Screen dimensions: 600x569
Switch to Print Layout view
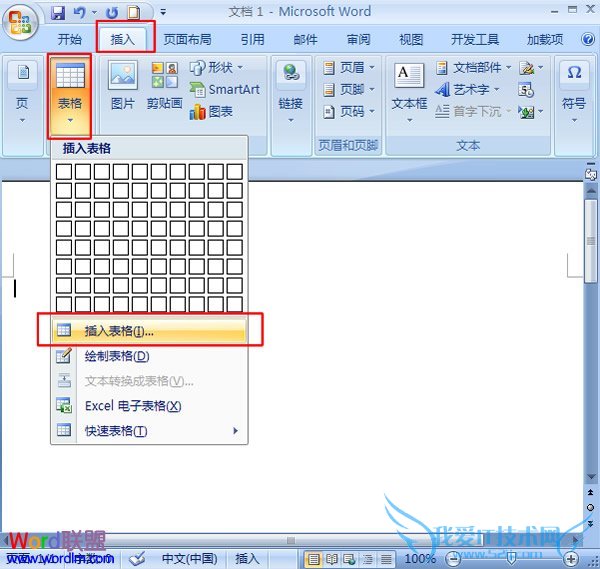[313, 559]
